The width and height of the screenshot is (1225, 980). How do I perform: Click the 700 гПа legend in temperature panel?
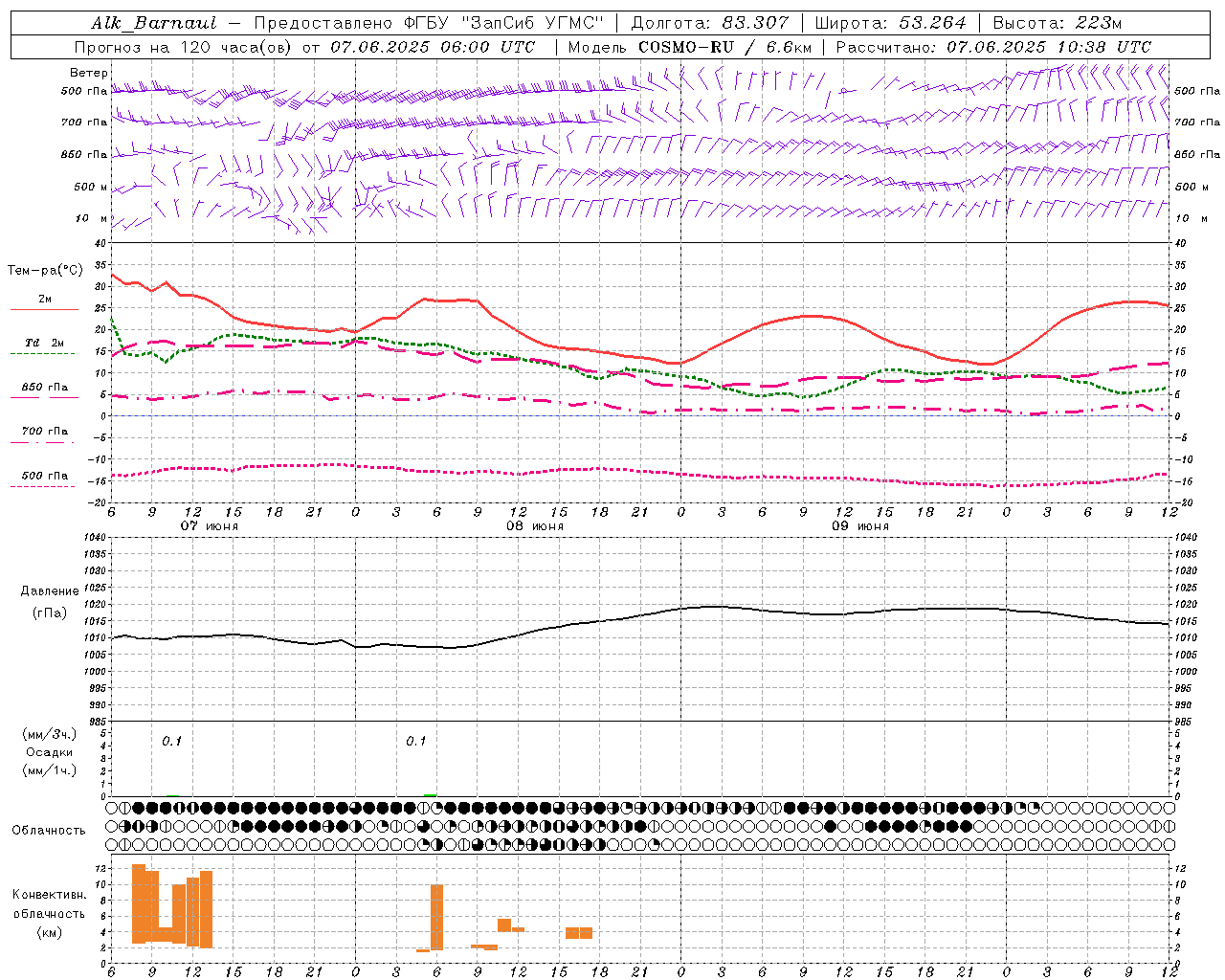(x=45, y=432)
